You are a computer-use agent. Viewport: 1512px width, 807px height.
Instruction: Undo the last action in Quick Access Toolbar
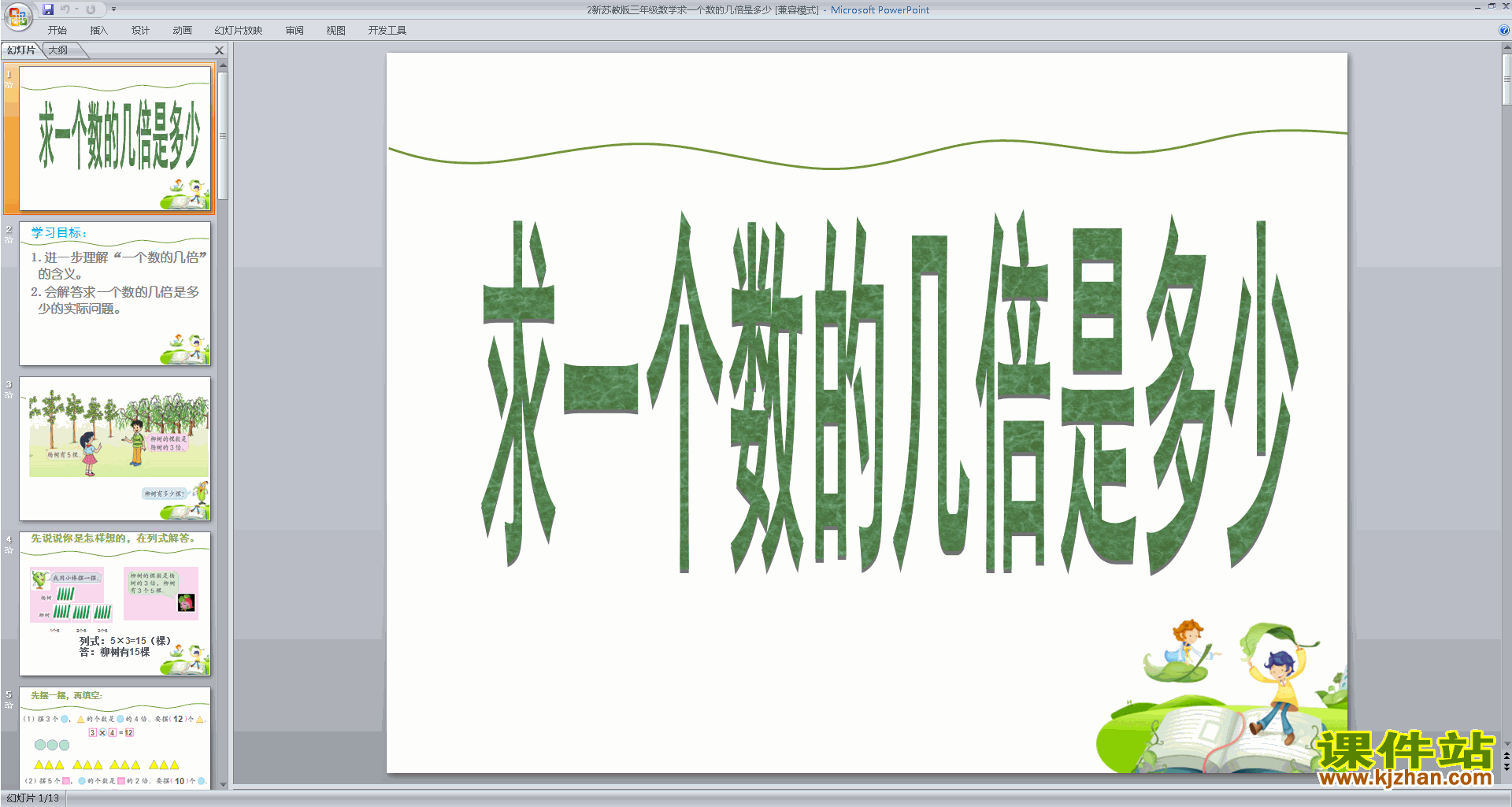pos(65,9)
